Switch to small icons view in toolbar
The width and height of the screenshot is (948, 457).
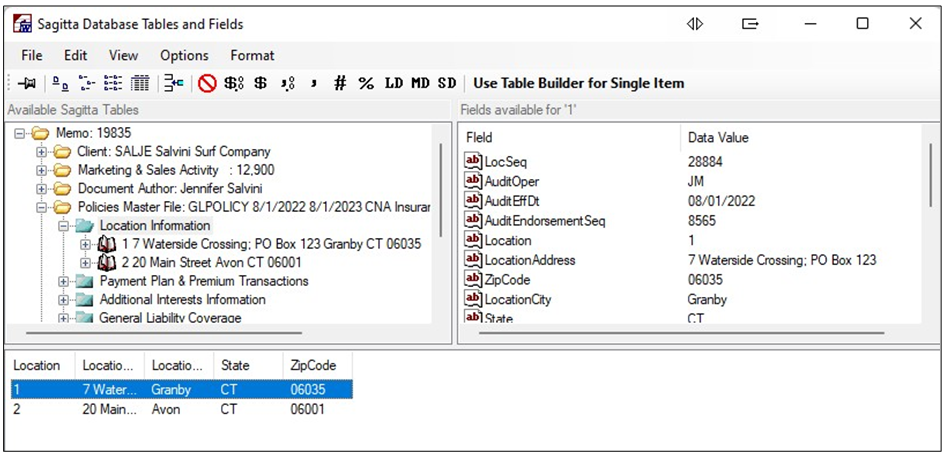[86, 84]
